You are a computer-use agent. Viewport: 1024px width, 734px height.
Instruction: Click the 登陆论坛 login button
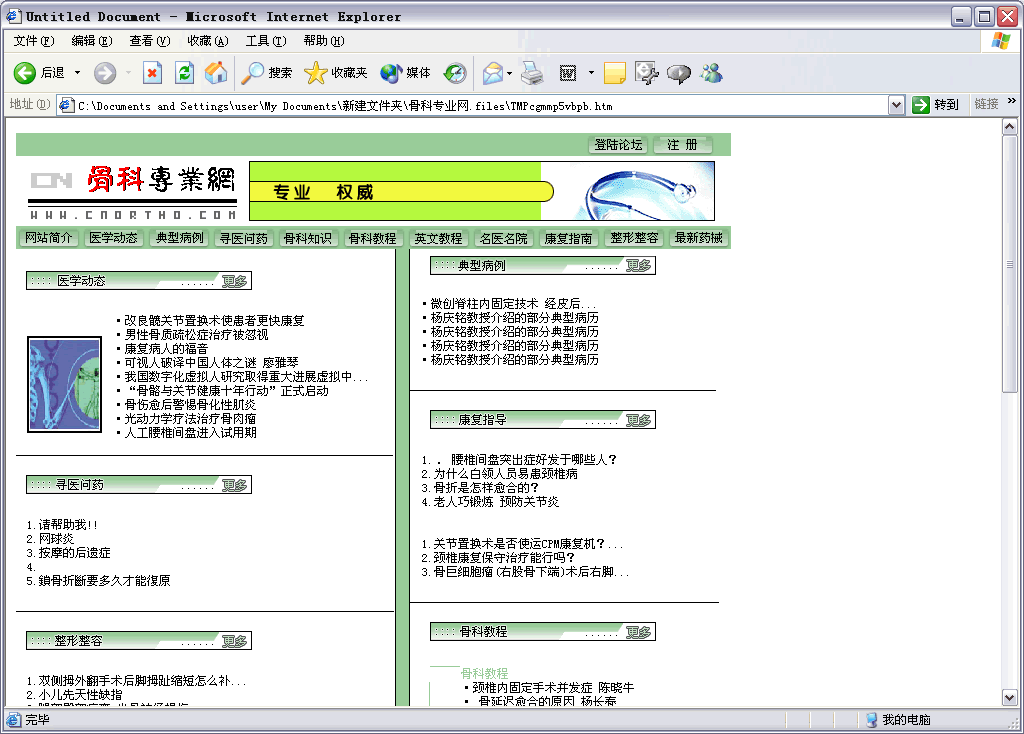(618, 145)
